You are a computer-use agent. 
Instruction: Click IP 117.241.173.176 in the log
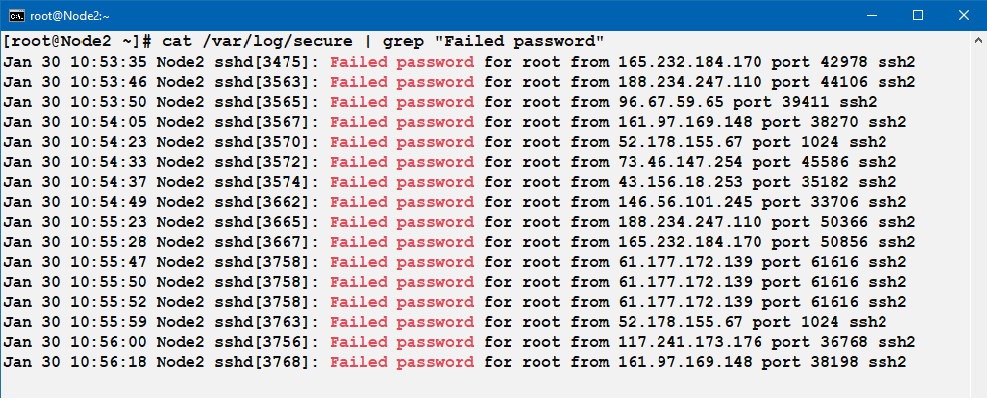(x=690, y=341)
